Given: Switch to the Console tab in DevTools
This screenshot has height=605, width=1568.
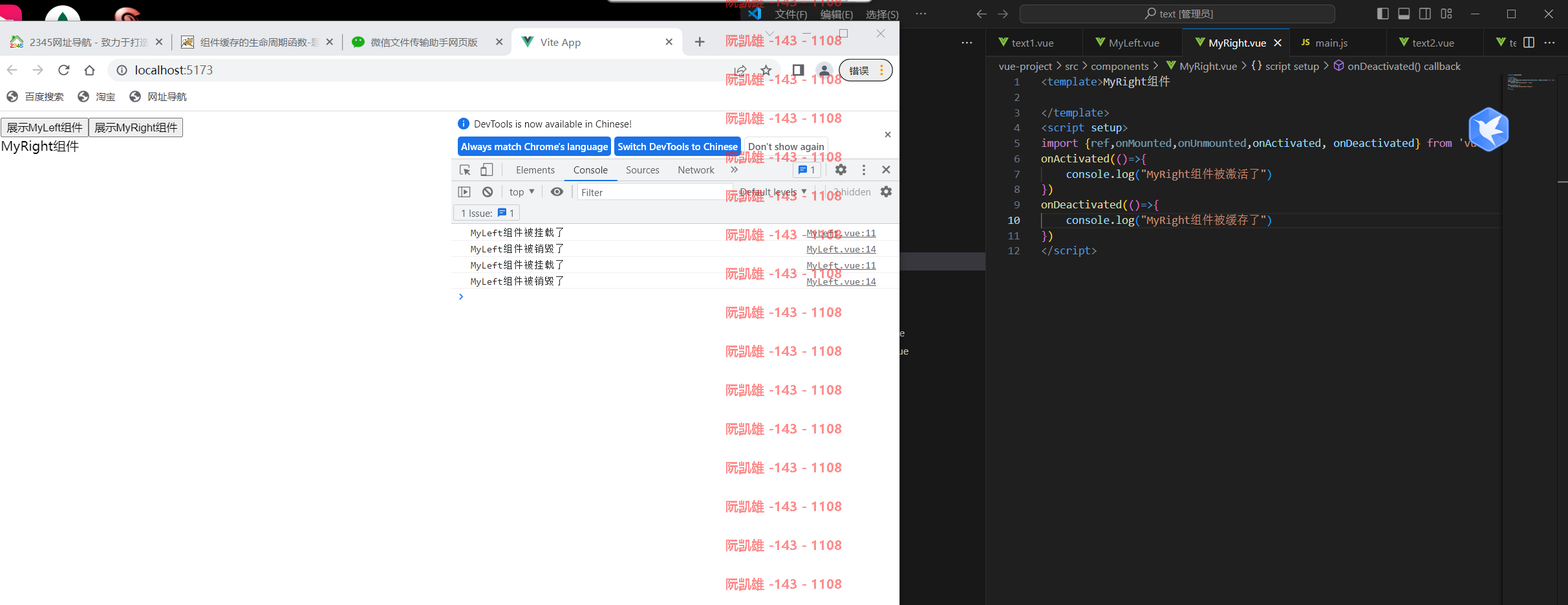Looking at the screenshot, I should (x=590, y=170).
